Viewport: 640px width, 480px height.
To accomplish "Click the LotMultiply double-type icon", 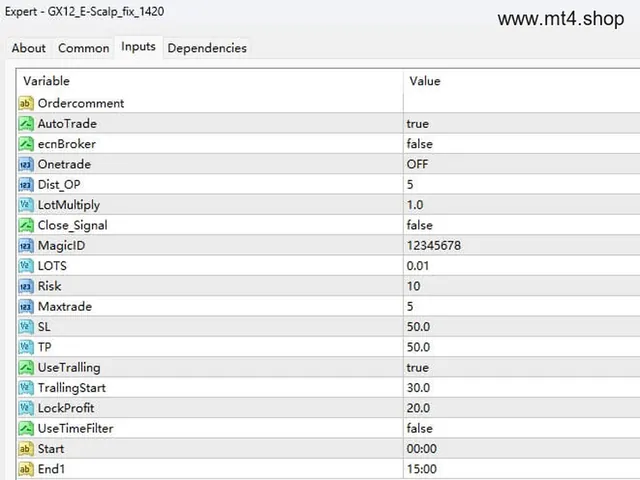I will (26, 205).
